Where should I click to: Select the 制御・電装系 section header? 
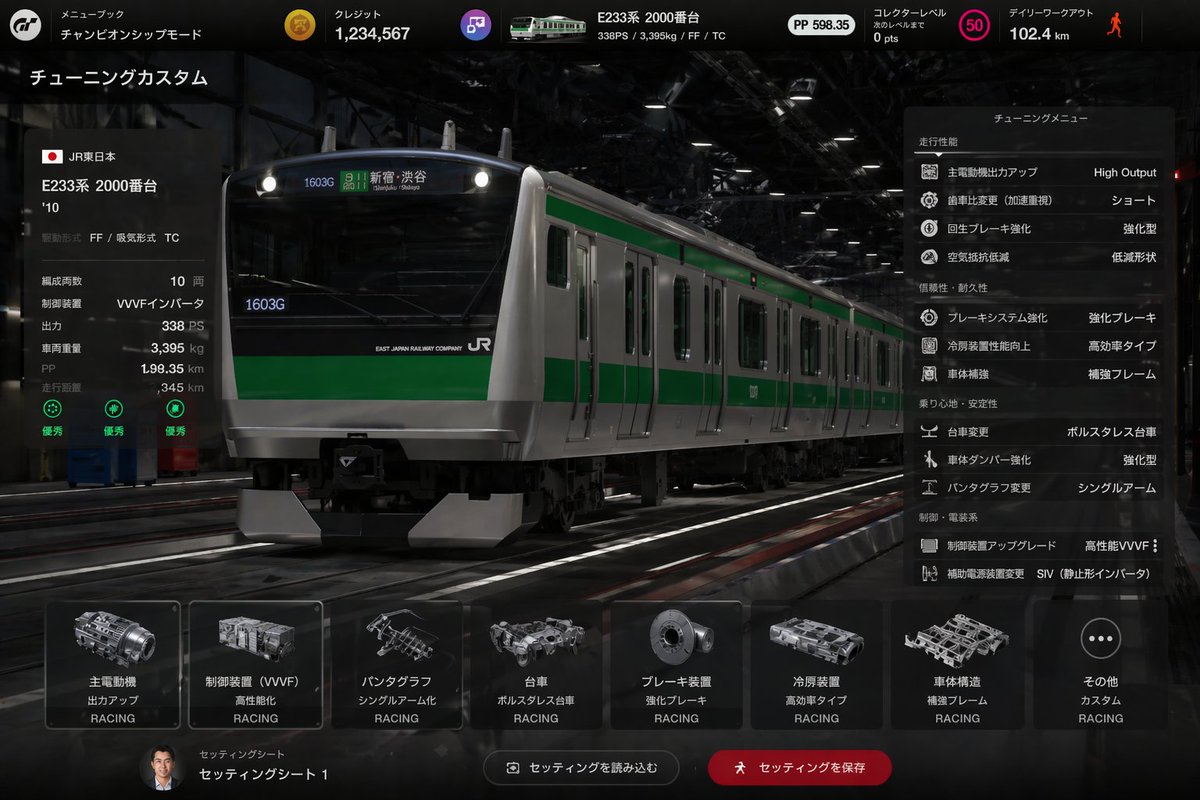coord(948,517)
